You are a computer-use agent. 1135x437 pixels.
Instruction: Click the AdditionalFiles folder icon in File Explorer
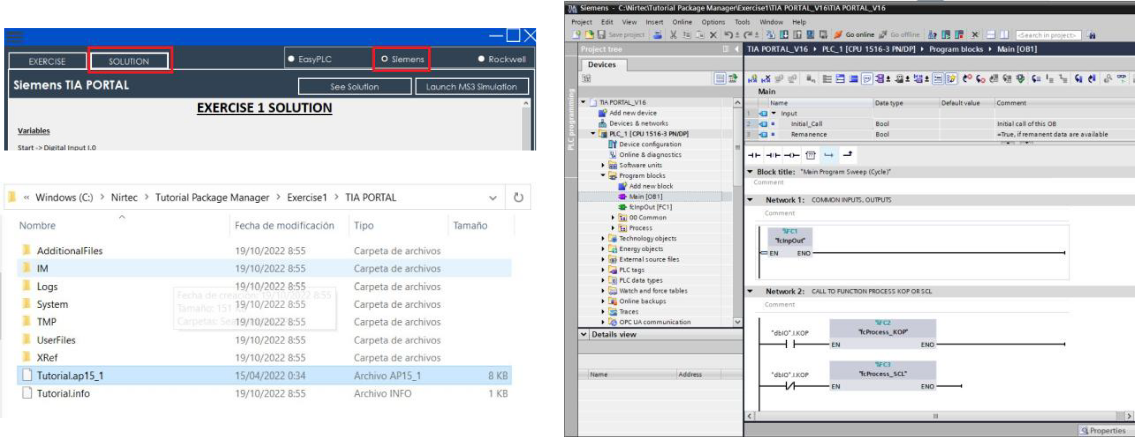click(x=27, y=250)
